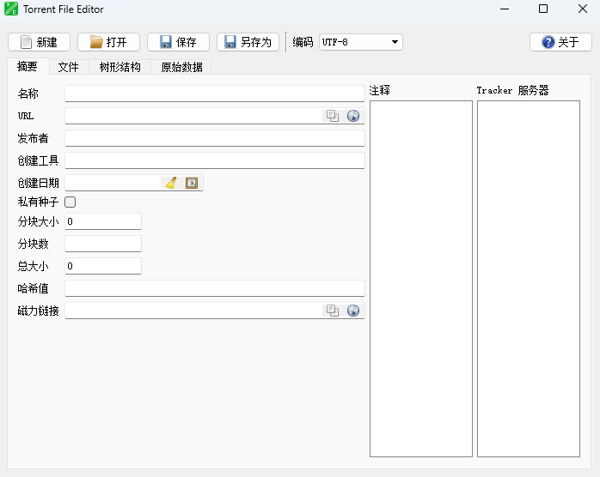The image size is (600, 477).
Task: Clear creation date with broom icon
Action: pos(171,183)
